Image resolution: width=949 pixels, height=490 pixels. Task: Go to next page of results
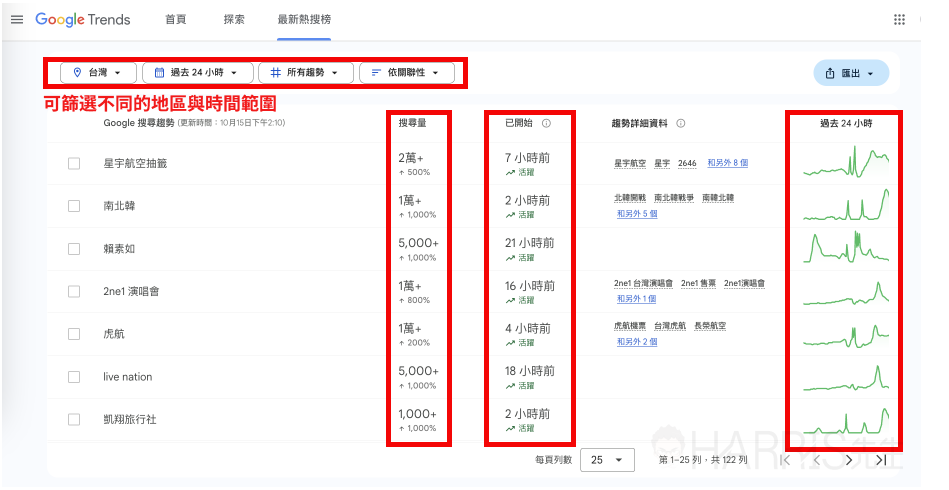(x=849, y=460)
